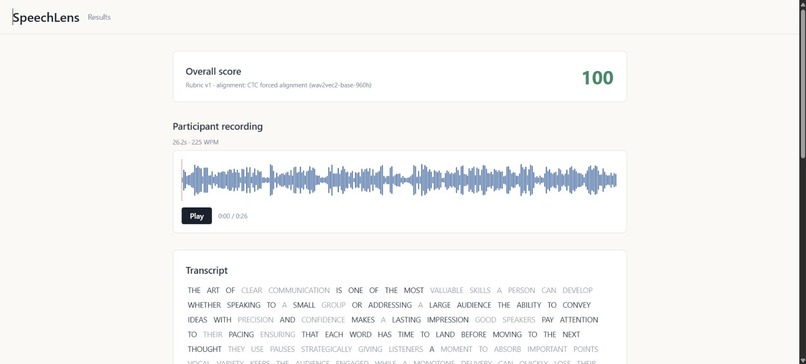Select the word IDEAS in transcript
The image size is (806, 364).
[x=197, y=320]
